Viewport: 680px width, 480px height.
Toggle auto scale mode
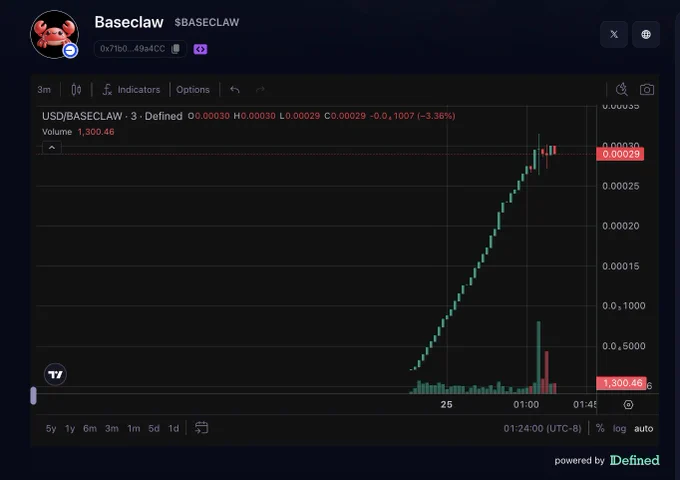pyautogui.click(x=644, y=428)
